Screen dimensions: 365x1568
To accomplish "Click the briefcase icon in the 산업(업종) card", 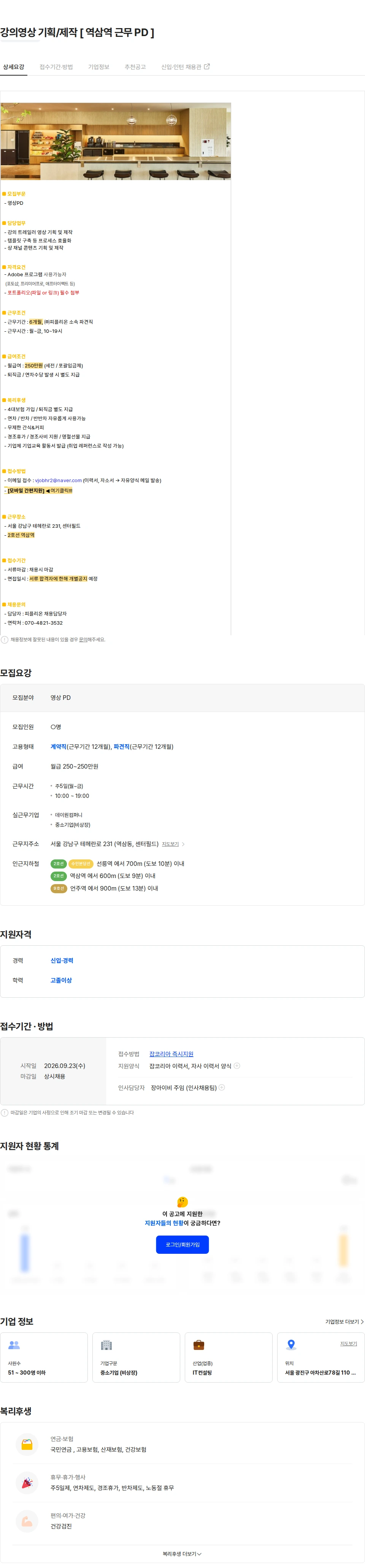I will pyautogui.click(x=198, y=1345).
